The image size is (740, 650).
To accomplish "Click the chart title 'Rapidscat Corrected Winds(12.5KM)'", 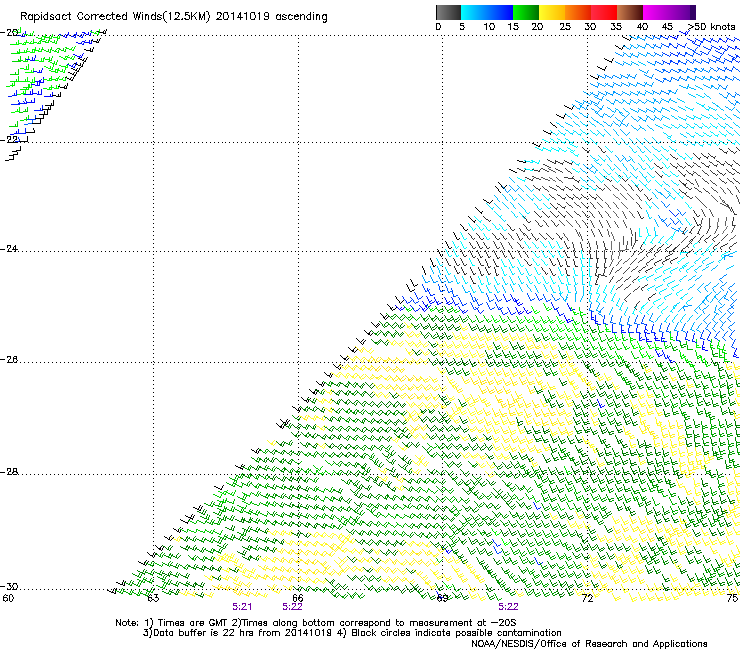I will (115, 17).
